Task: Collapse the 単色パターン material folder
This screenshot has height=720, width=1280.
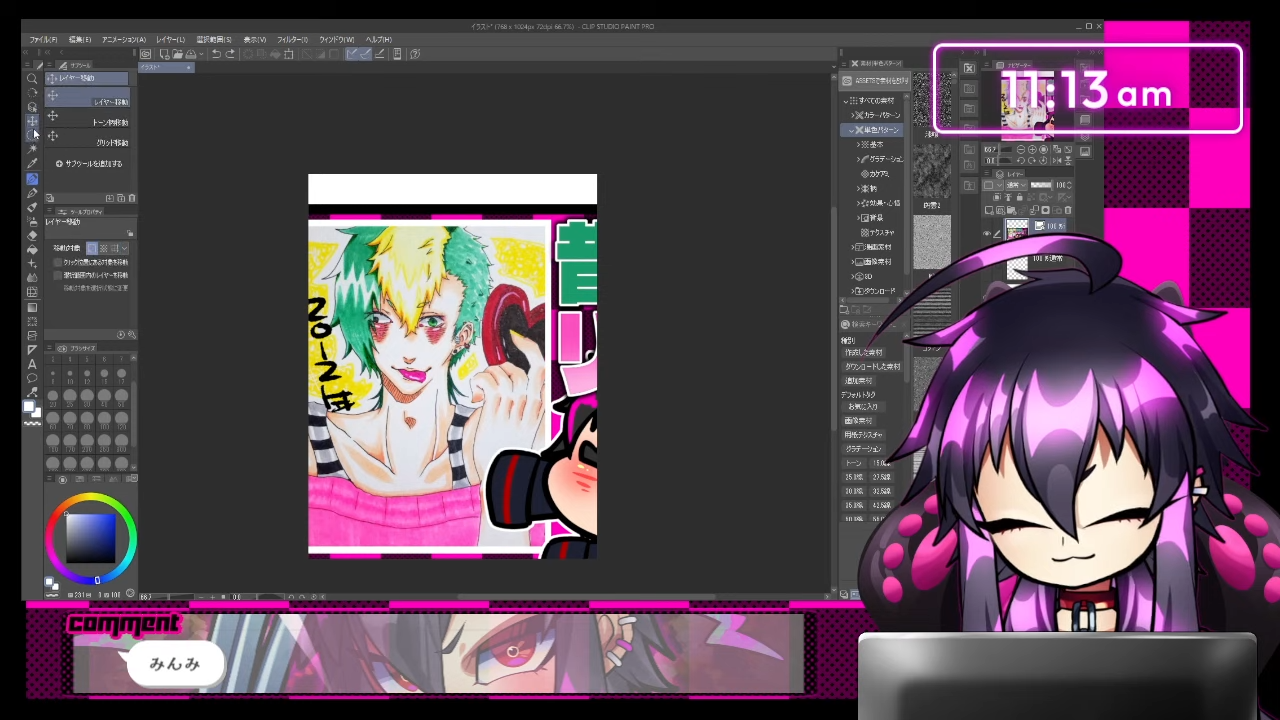Action: tap(851, 130)
